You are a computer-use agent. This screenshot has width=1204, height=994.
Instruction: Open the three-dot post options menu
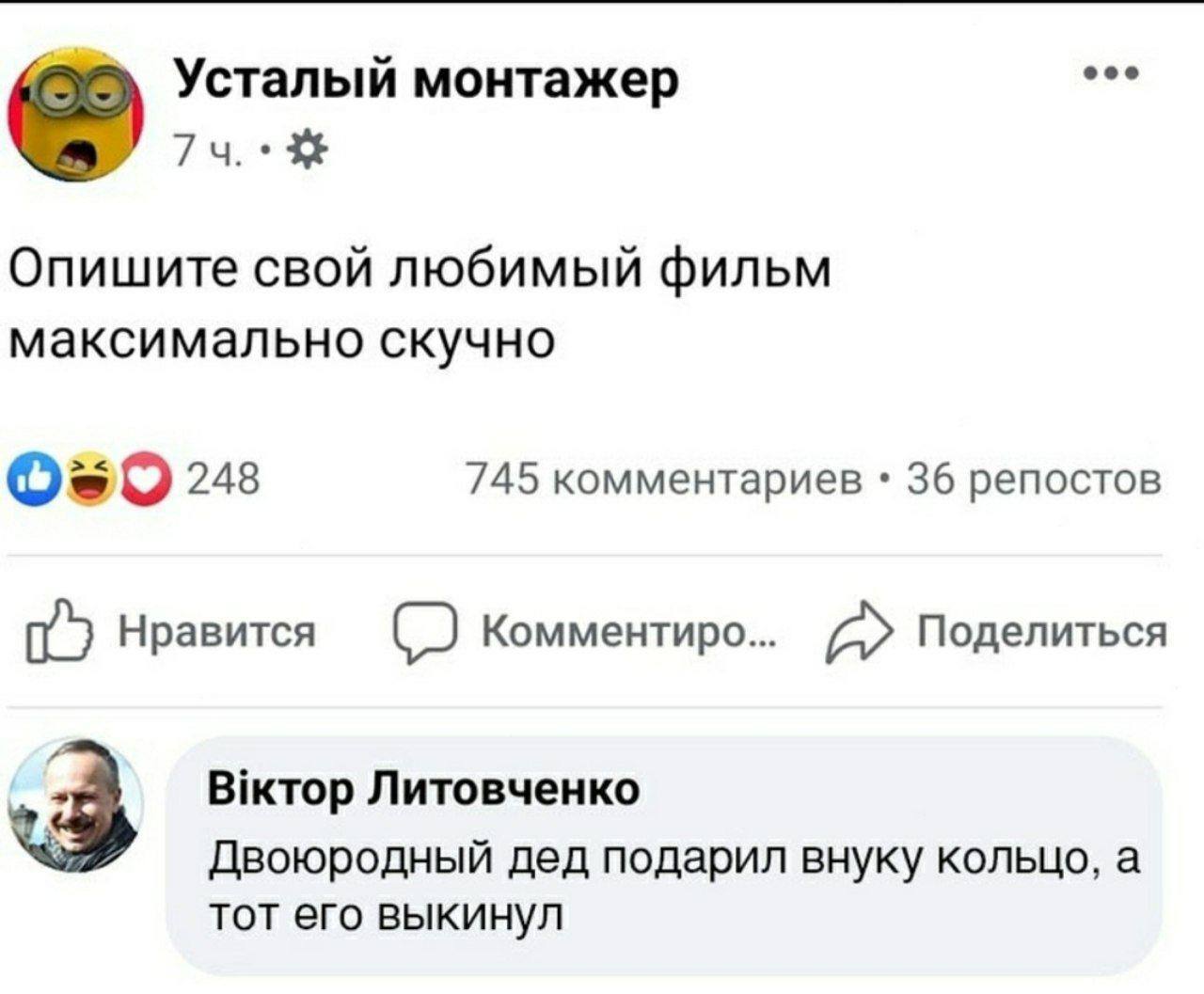point(1111,73)
